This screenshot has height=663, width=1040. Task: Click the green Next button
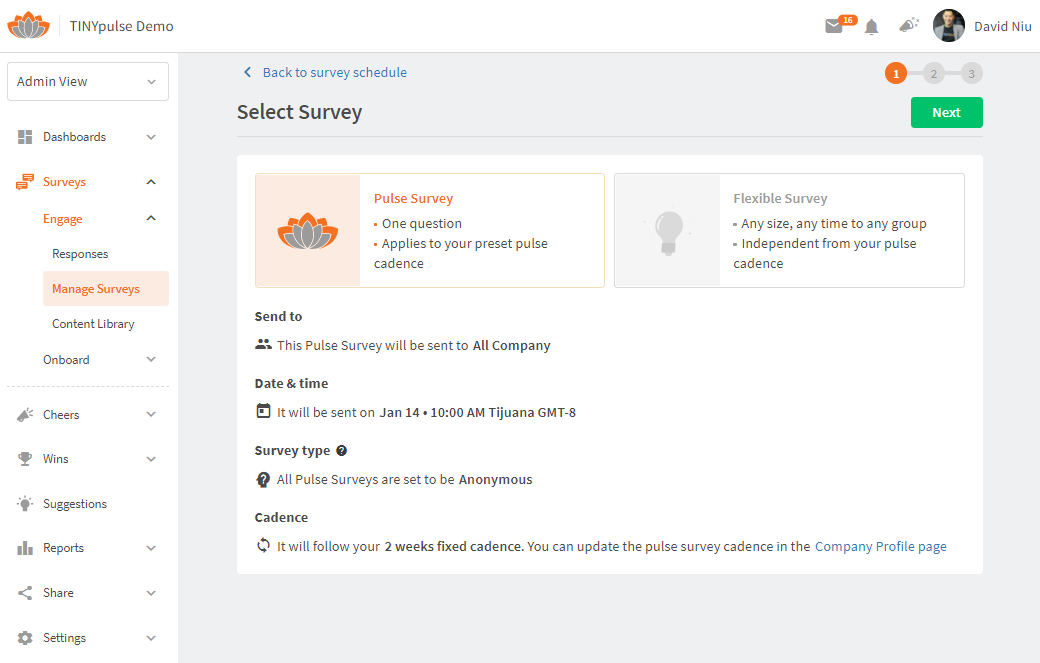[x=946, y=112]
